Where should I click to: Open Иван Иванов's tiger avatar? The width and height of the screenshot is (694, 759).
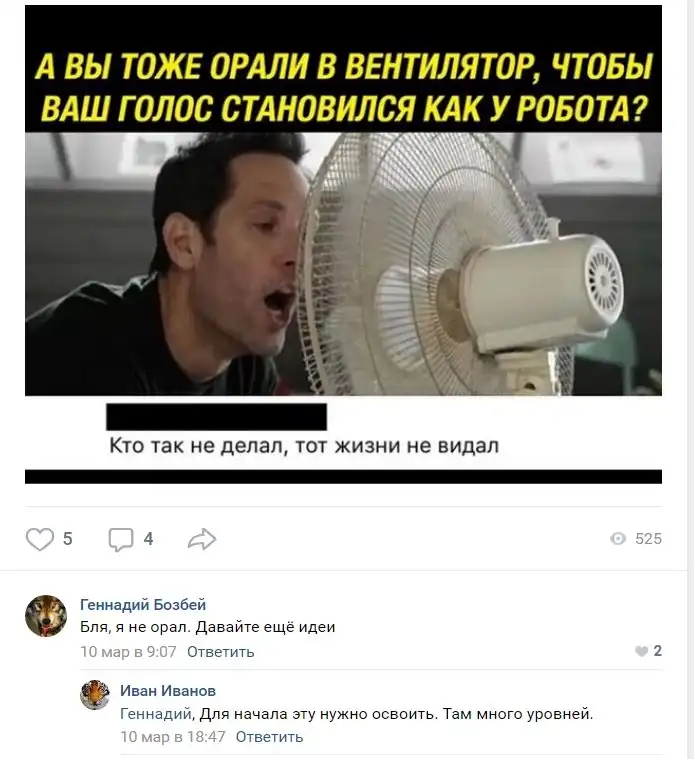95,695
